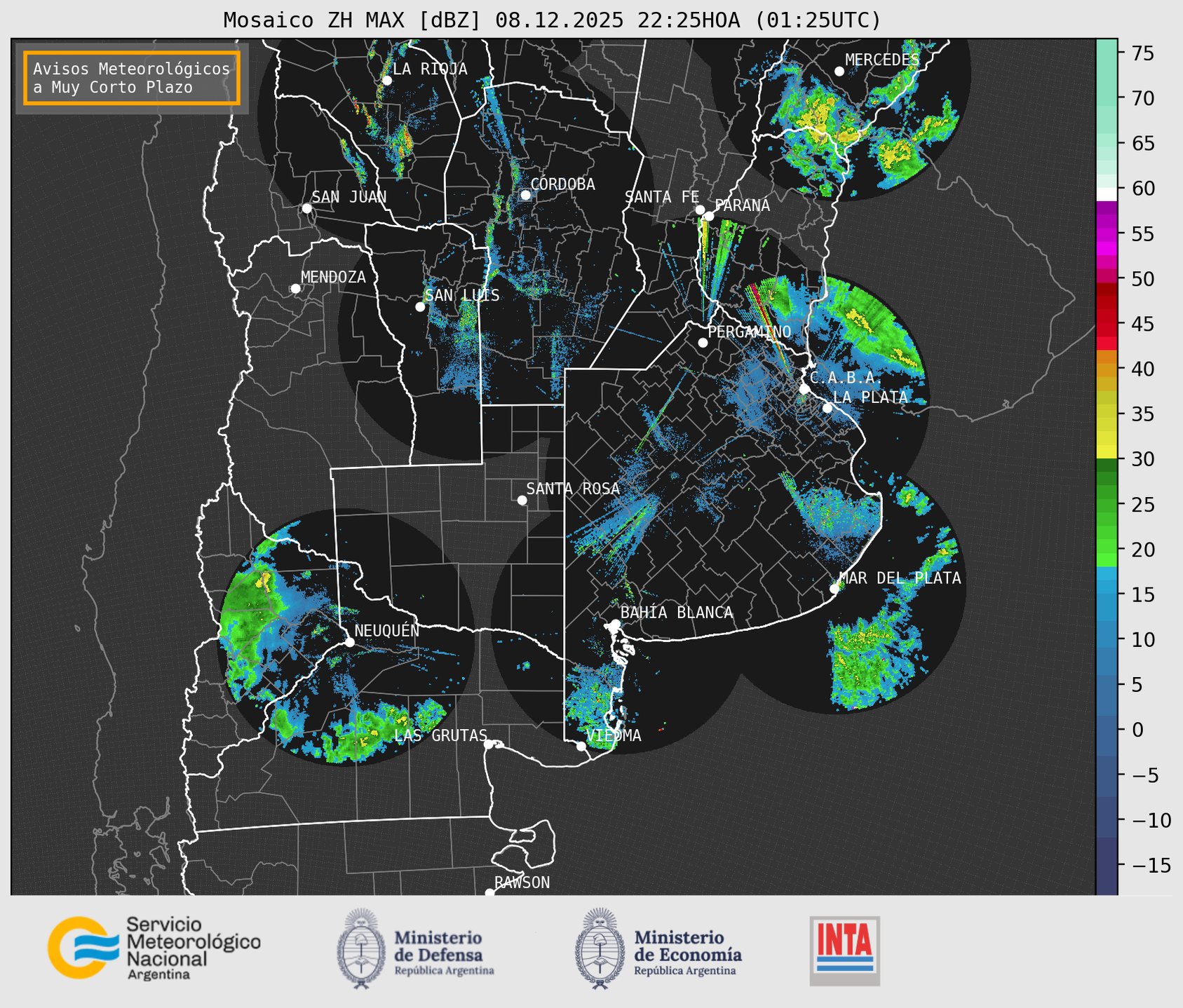The image size is (1183, 1008).
Task: Select the La Rioja city marker
Action: (x=386, y=81)
